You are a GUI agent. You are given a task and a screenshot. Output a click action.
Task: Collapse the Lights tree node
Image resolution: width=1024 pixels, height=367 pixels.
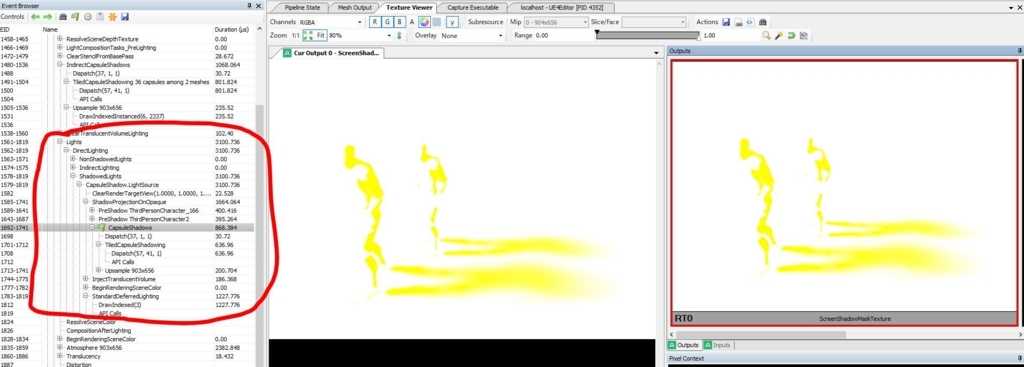coord(60,142)
